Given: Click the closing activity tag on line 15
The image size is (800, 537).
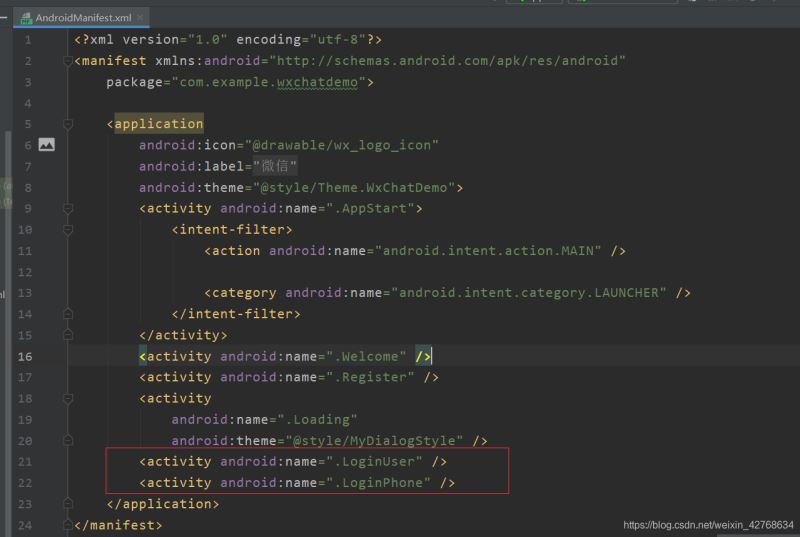Looking at the screenshot, I should click(x=183, y=335).
